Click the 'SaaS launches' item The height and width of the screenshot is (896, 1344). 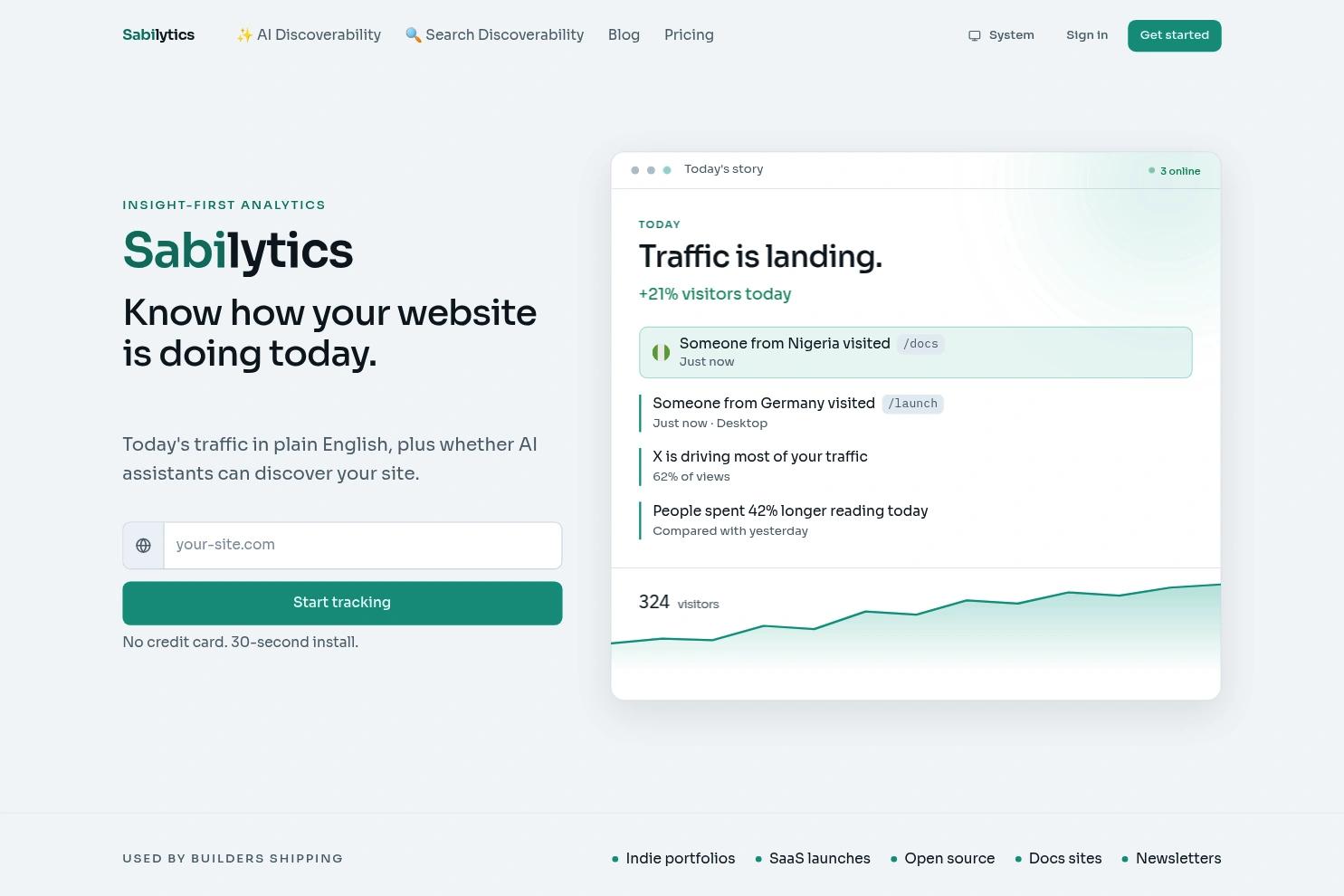pyautogui.click(x=813, y=859)
